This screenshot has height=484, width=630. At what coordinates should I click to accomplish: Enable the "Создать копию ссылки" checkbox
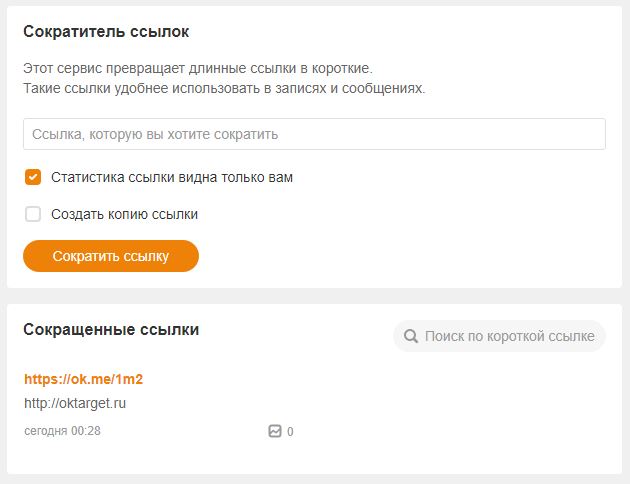click(33, 214)
